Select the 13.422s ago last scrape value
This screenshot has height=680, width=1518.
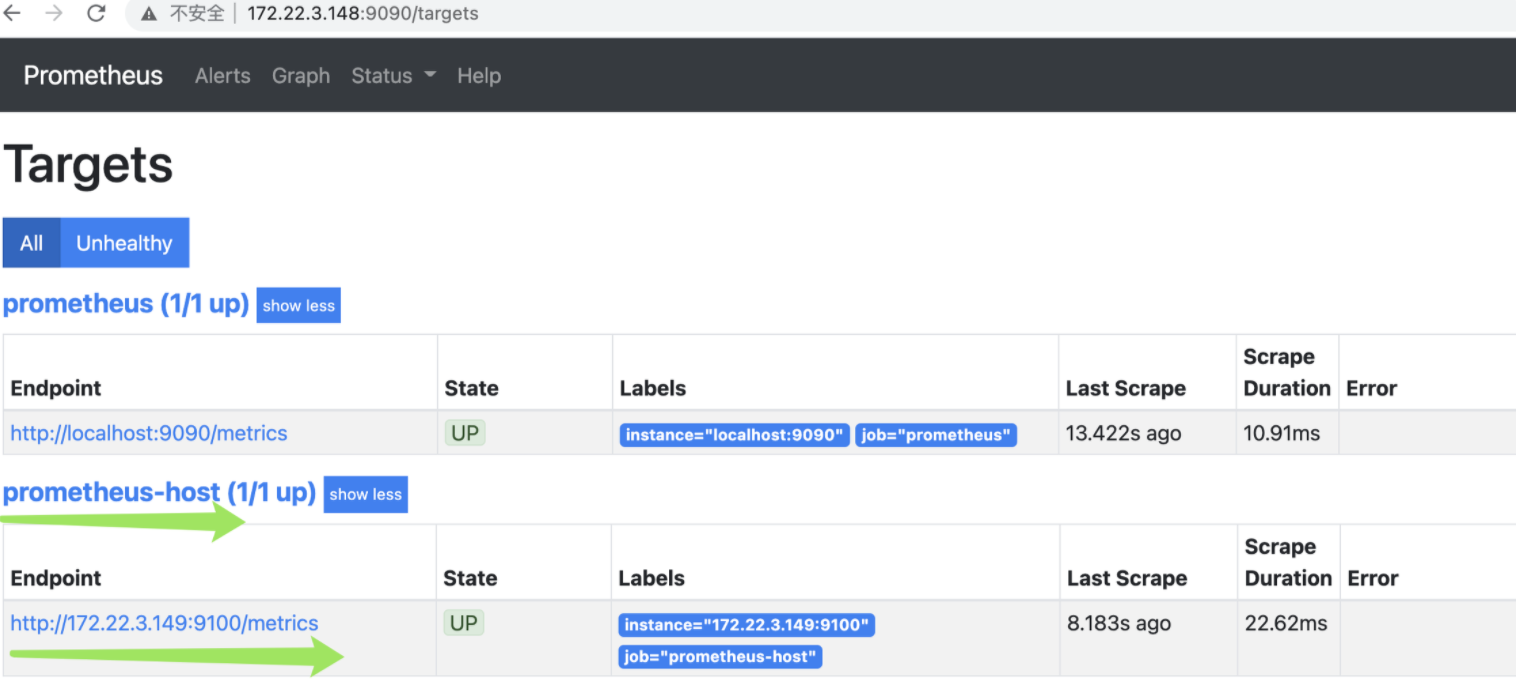[x=1124, y=433]
